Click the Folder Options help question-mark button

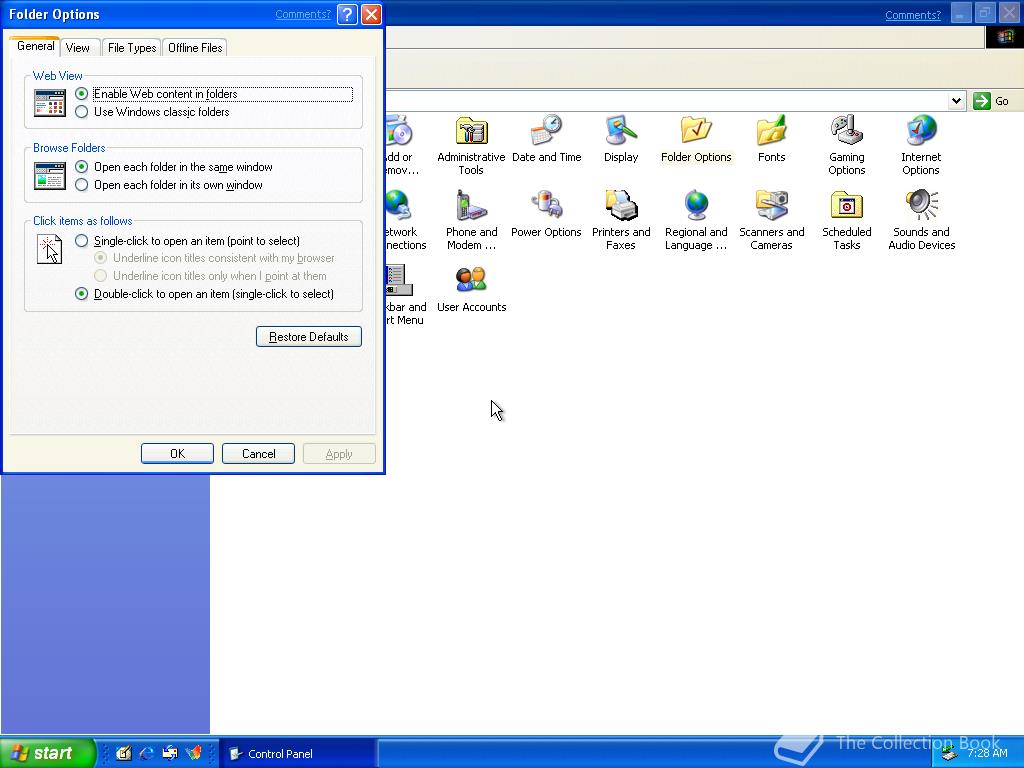coord(347,14)
